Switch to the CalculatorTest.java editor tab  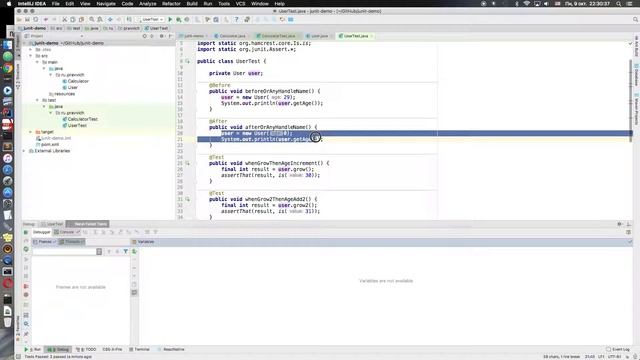(x=277, y=36)
